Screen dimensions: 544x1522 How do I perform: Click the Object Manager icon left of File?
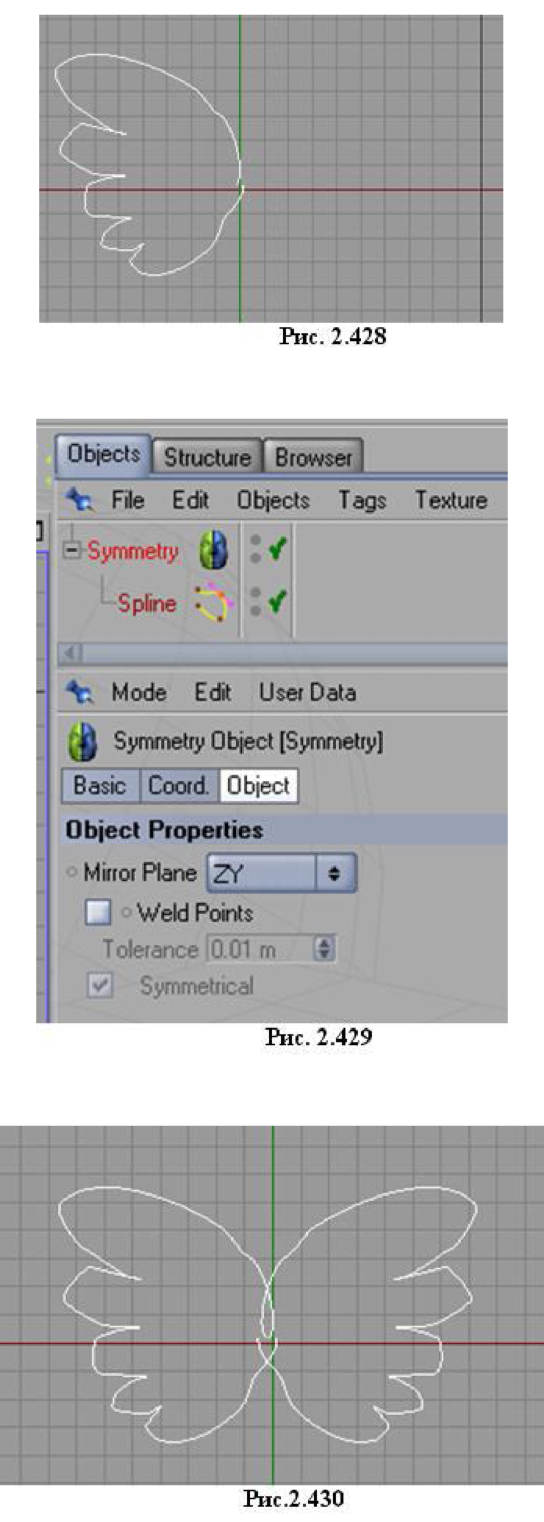pyautogui.click(x=82, y=500)
